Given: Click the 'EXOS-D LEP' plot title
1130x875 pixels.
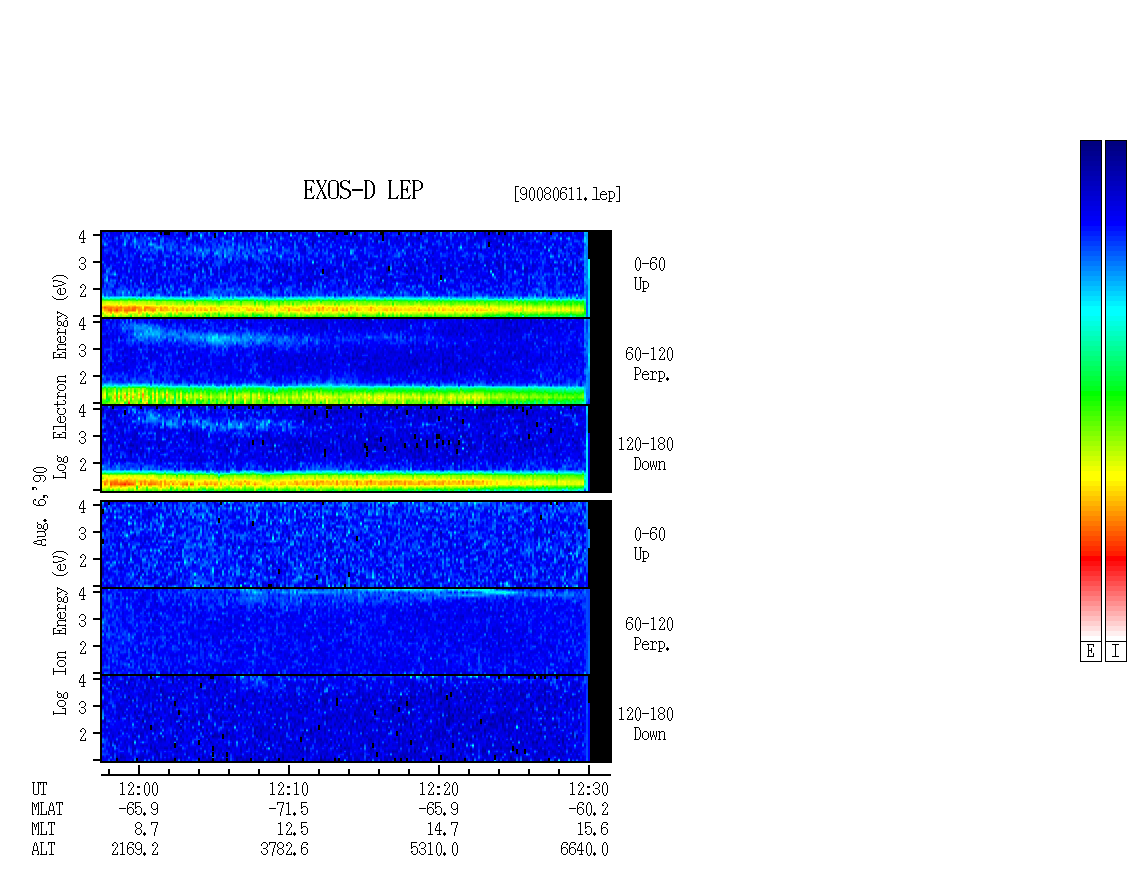Looking at the screenshot, I should (x=362, y=190).
